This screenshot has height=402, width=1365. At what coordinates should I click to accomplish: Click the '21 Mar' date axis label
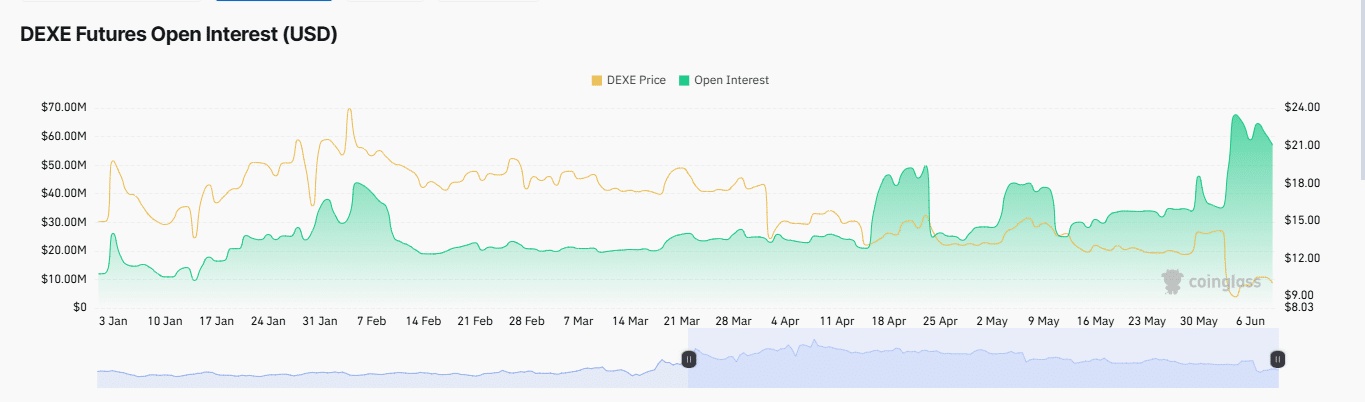coord(682,322)
